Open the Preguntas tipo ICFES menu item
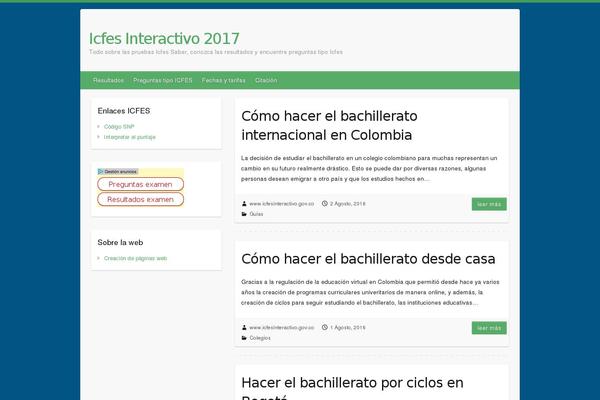Image resolution: width=600 pixels, height=400 pixels. pyautogui.click(x=163, y=80)
